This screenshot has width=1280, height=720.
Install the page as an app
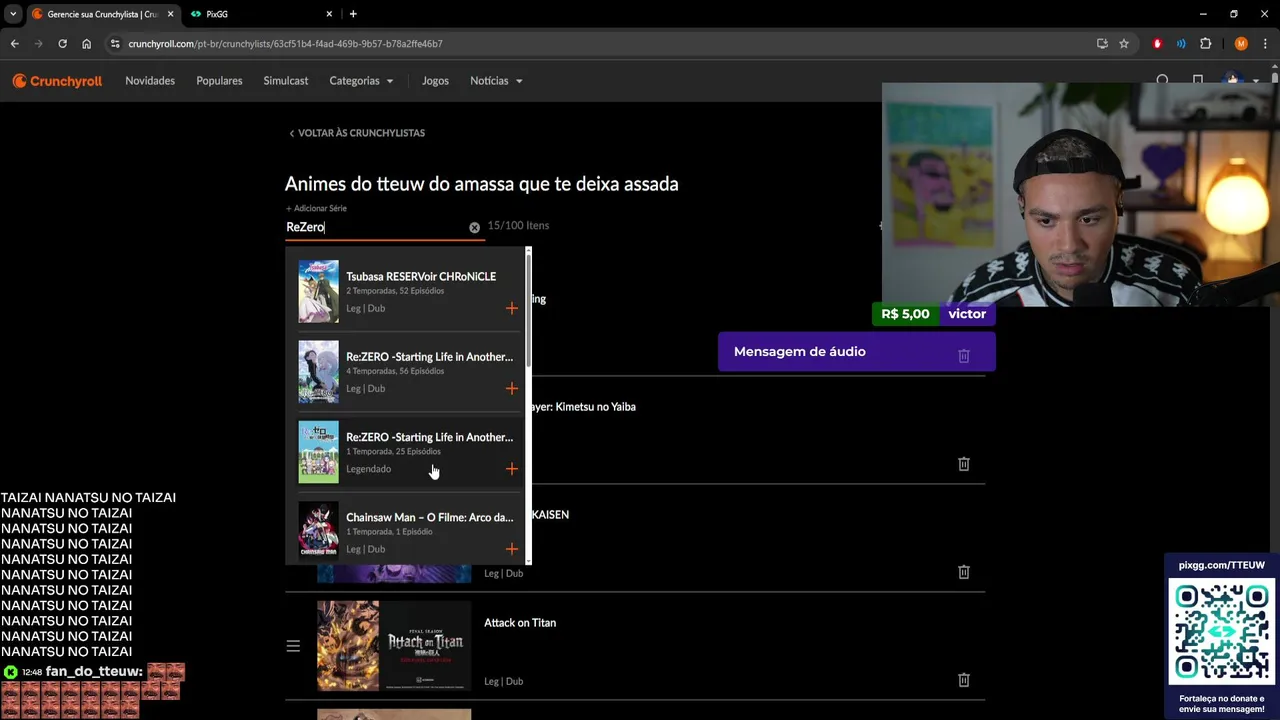[1102, 44]
